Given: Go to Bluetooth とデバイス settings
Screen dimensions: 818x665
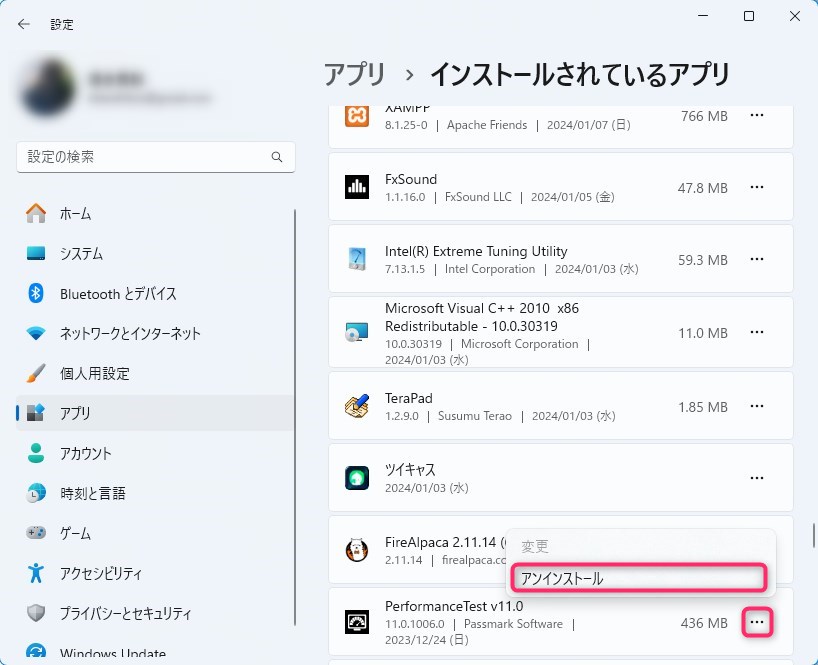Looking at the screenshot, I should click(118, 293).
